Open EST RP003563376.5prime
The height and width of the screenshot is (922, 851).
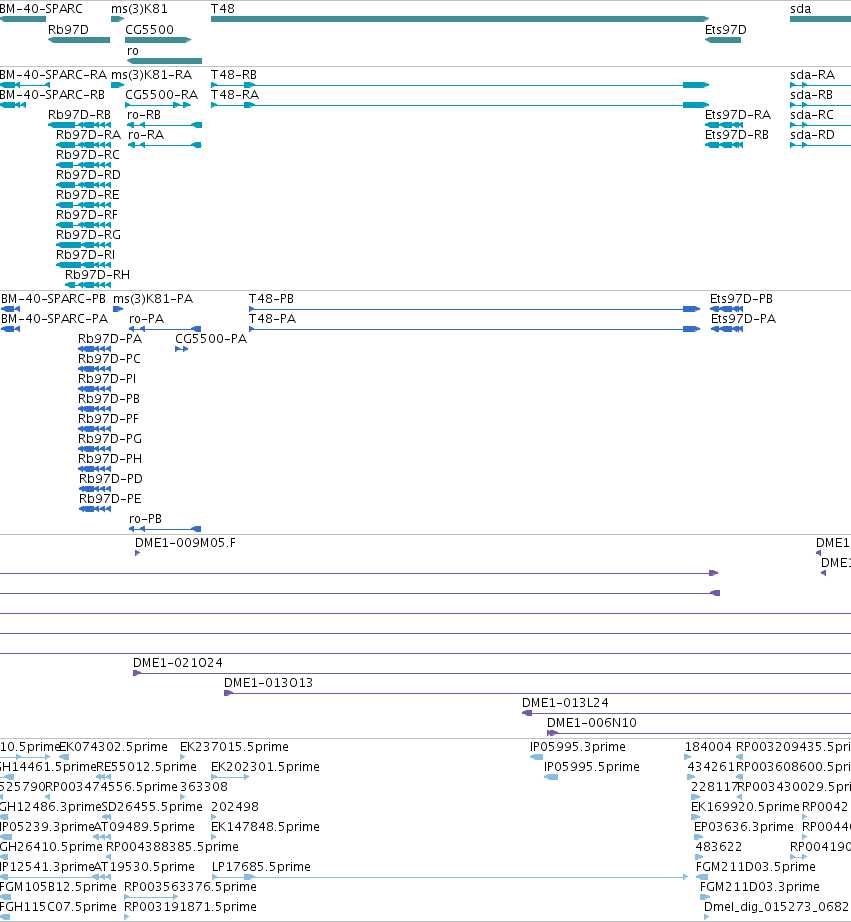pyautogui.click(x=191, y=887)
